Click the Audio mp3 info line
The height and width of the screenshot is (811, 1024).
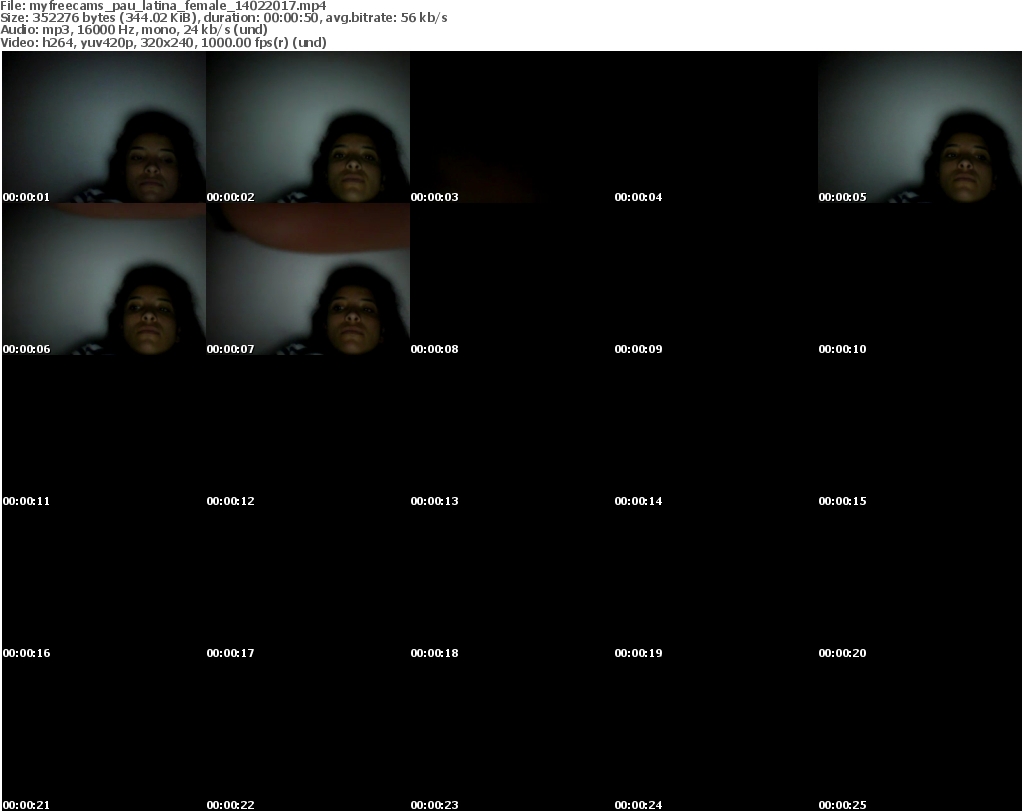[134, 29]
